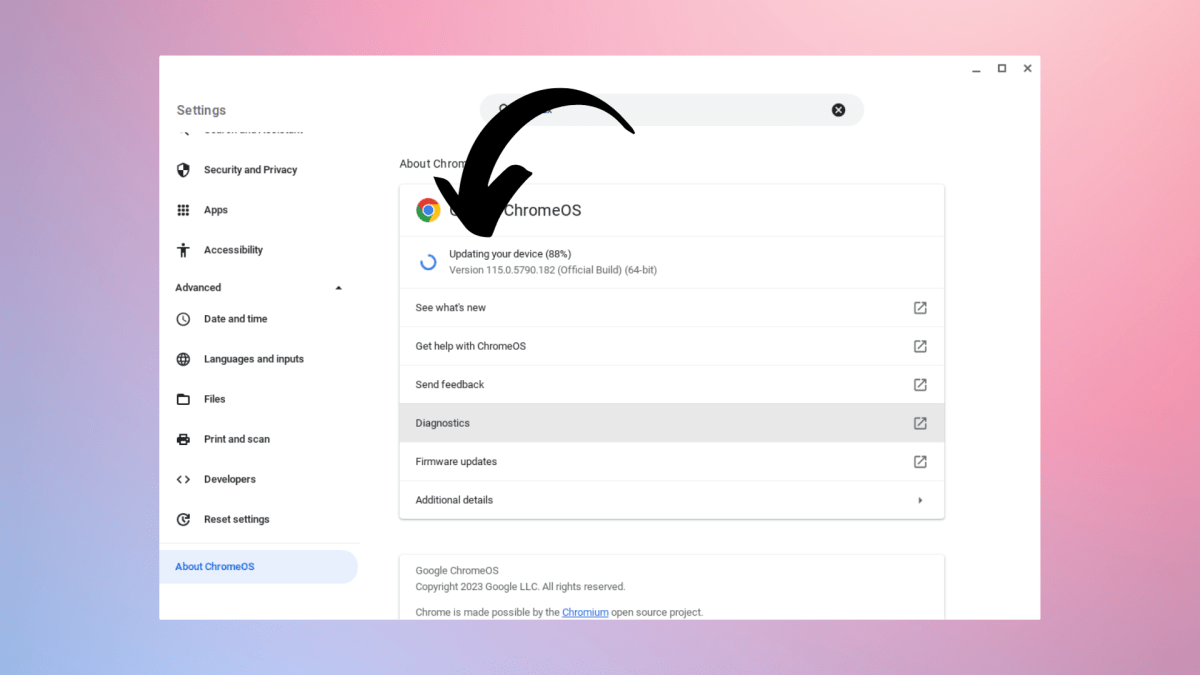Click external link icon for Firmware updates

coord(920,462)
